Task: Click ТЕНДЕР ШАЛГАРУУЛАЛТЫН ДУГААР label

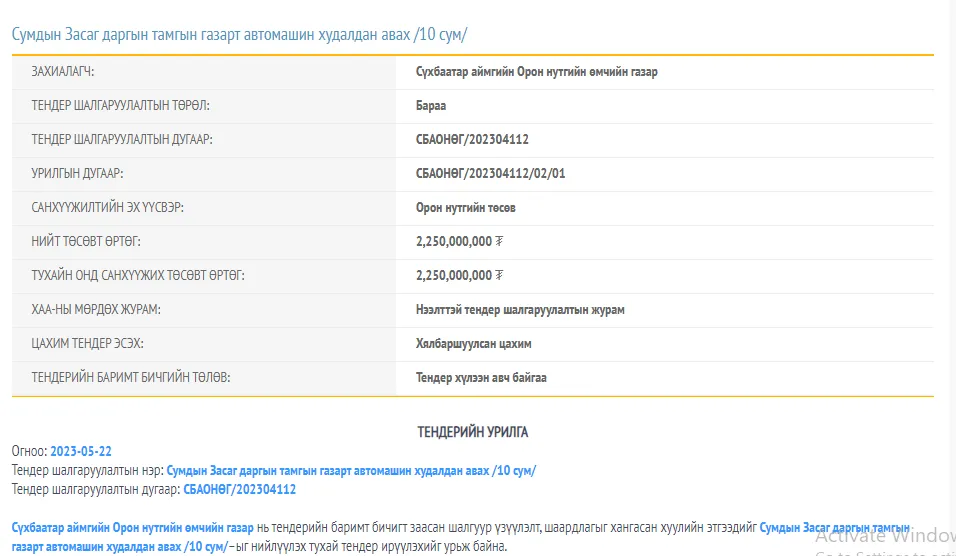Action: pyautogui.click(x=122, y=140)
